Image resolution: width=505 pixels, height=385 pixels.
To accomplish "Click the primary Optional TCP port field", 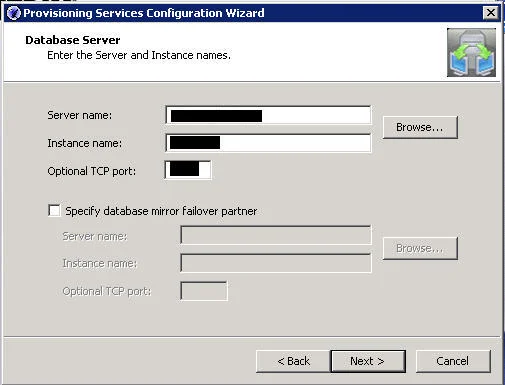I will pyautogui.click(x=188, y=170).
